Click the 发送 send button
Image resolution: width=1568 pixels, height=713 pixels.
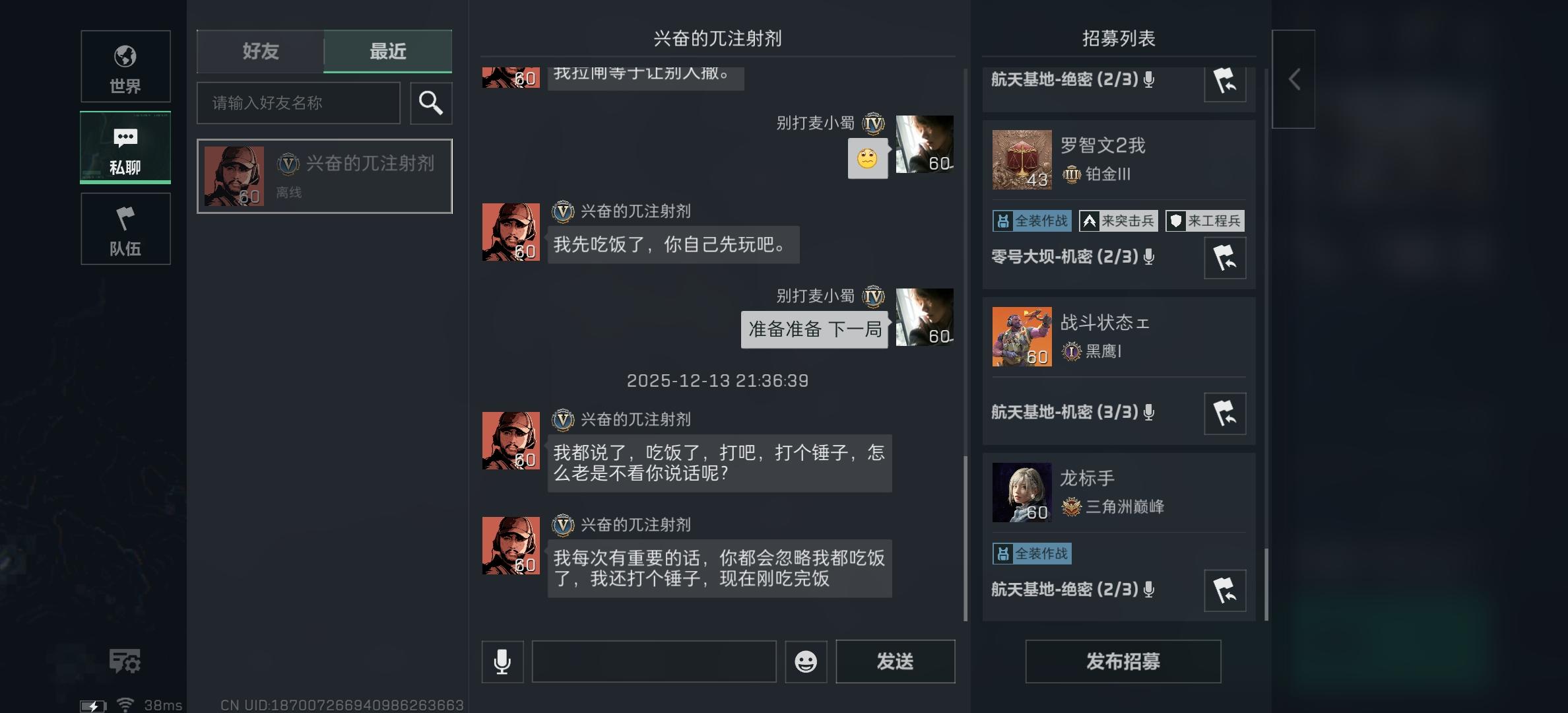coord(895,662)
